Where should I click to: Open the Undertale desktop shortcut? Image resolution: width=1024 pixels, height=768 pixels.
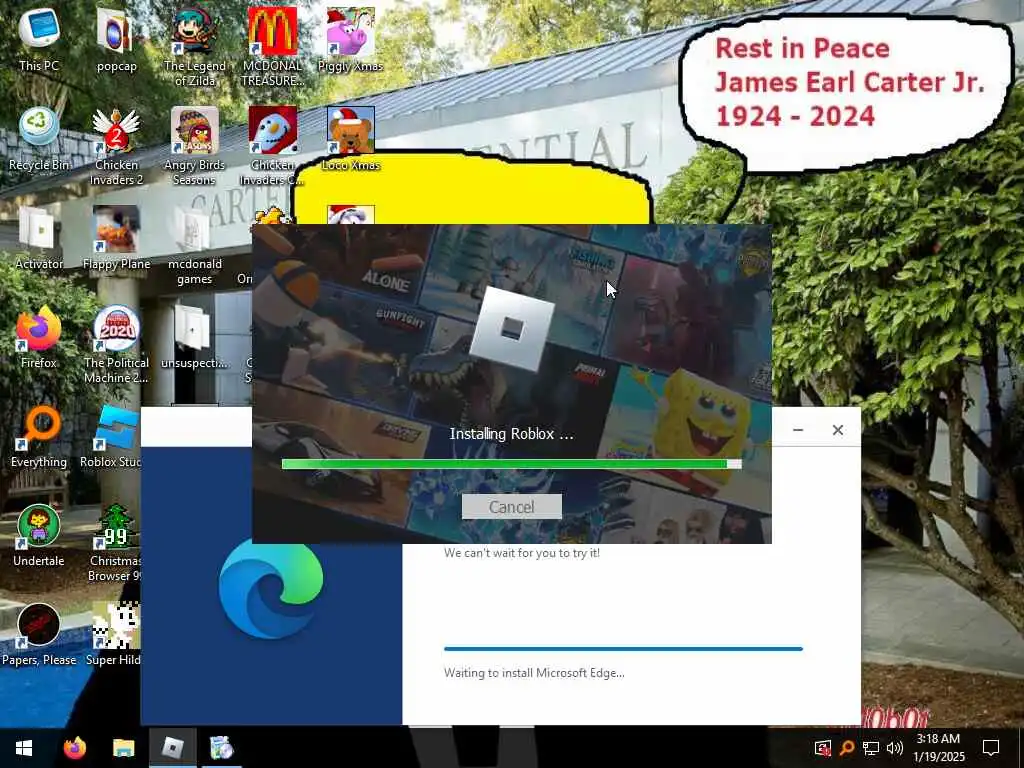39,536
